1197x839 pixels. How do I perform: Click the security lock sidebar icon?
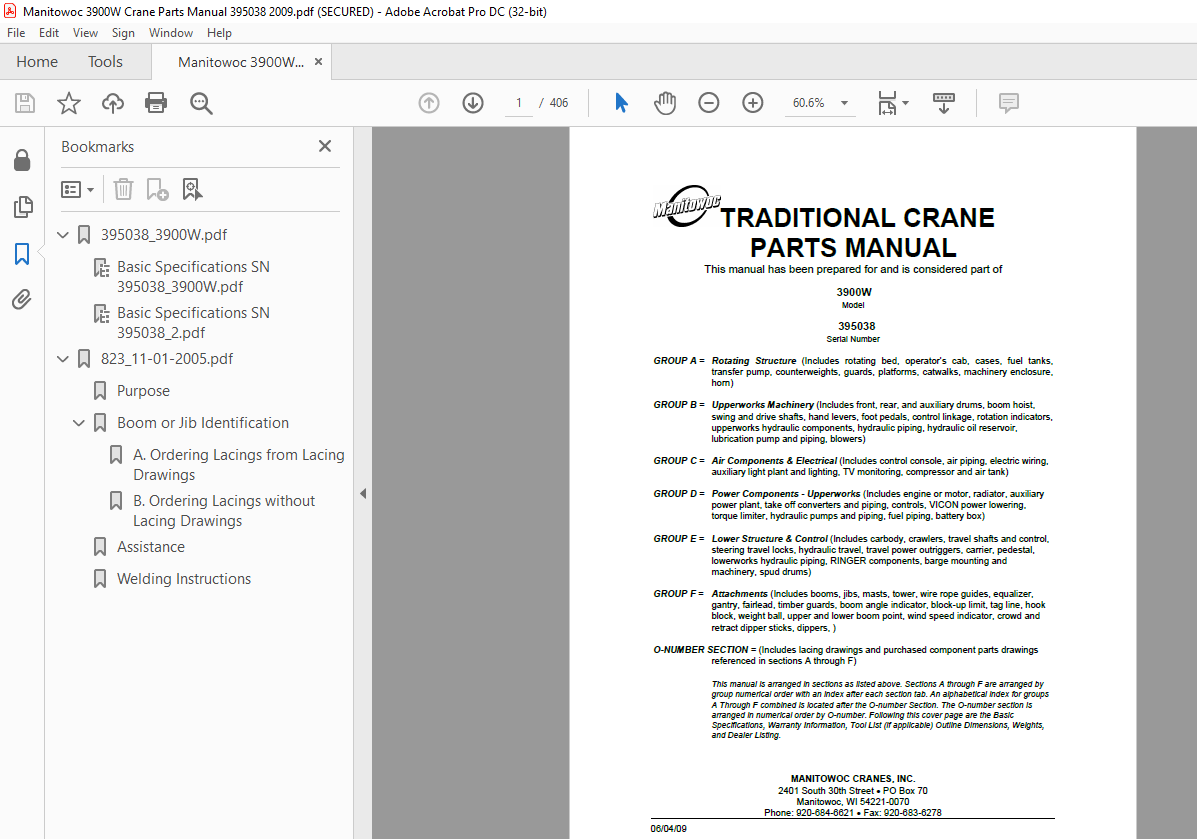22,160
